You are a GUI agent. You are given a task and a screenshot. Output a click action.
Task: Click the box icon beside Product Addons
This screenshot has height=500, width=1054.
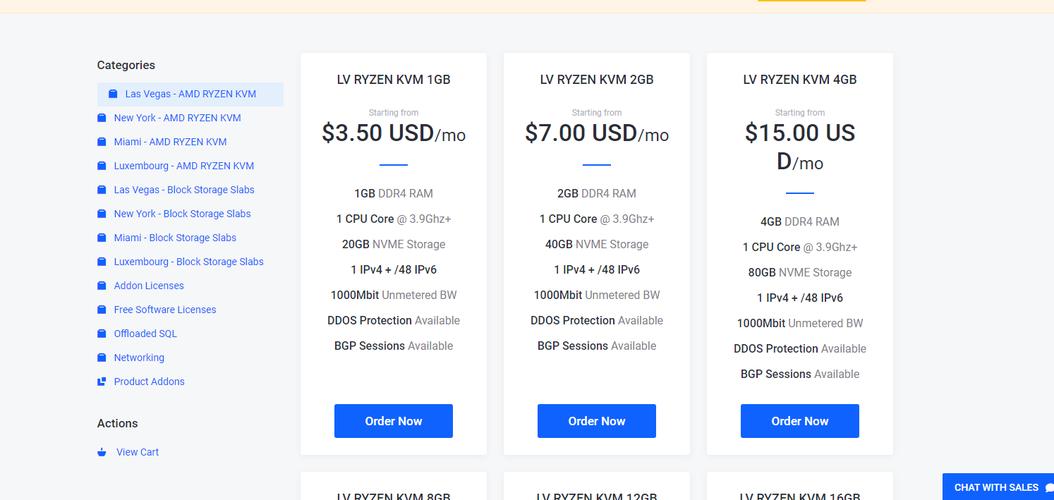(x=102, y=382)
